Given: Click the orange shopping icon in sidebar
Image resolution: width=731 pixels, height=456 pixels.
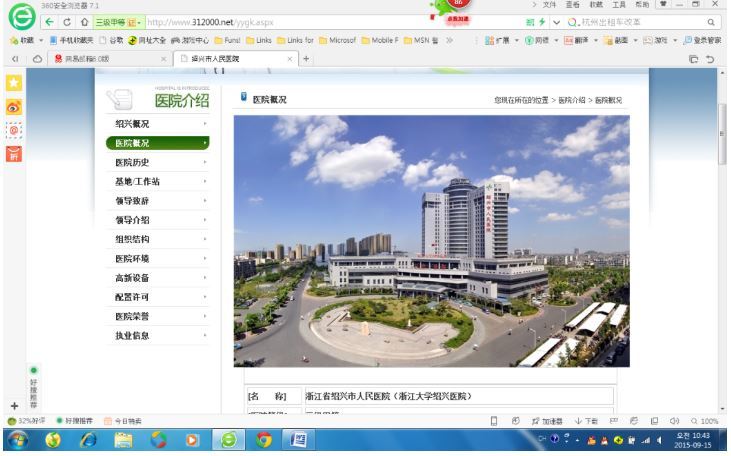Looking at the screenshot, I should click(x=14, y=154).
